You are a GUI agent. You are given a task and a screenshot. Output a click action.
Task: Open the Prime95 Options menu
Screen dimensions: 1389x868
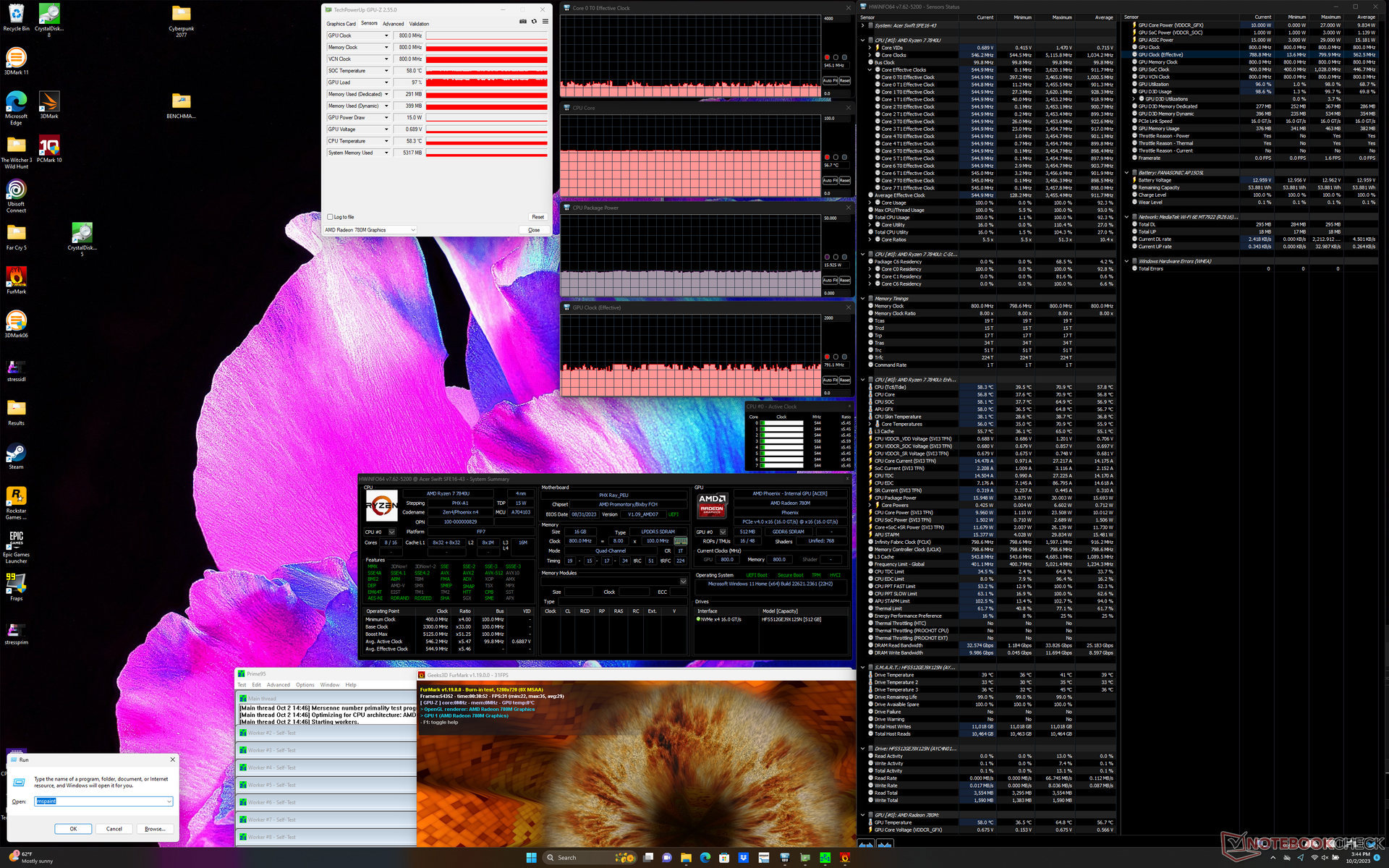[x=305, y=684]
